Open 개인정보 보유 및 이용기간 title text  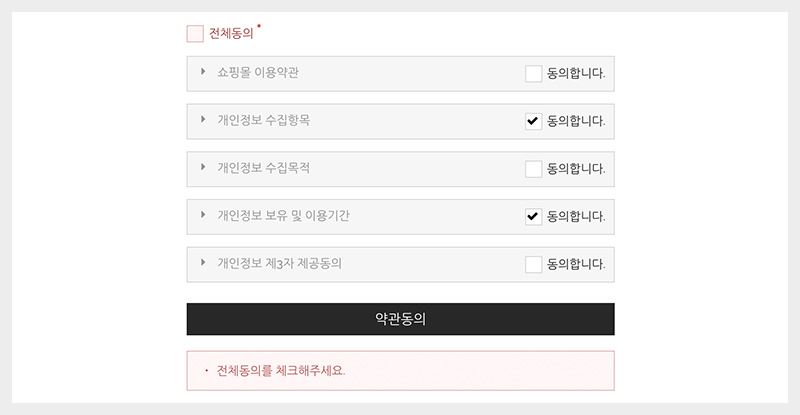pyautogui.click(x=283, y=217)
